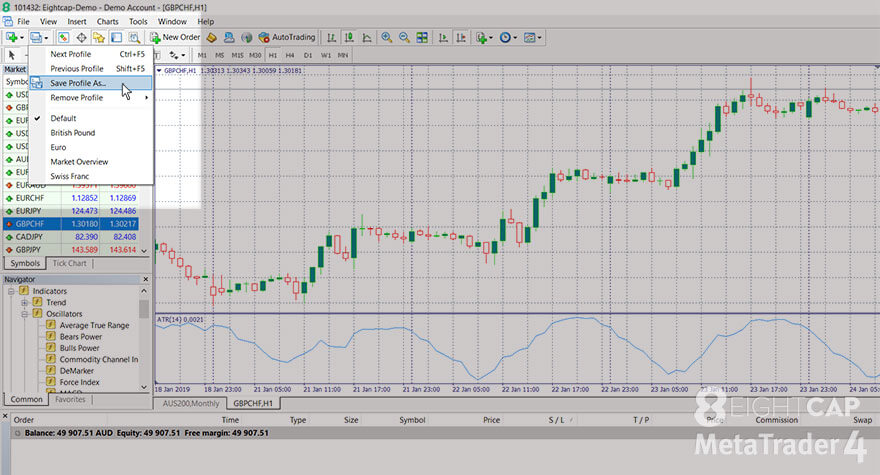
Task: Open MetaEditor via the yellow book icon
Action: click(212, 38)
